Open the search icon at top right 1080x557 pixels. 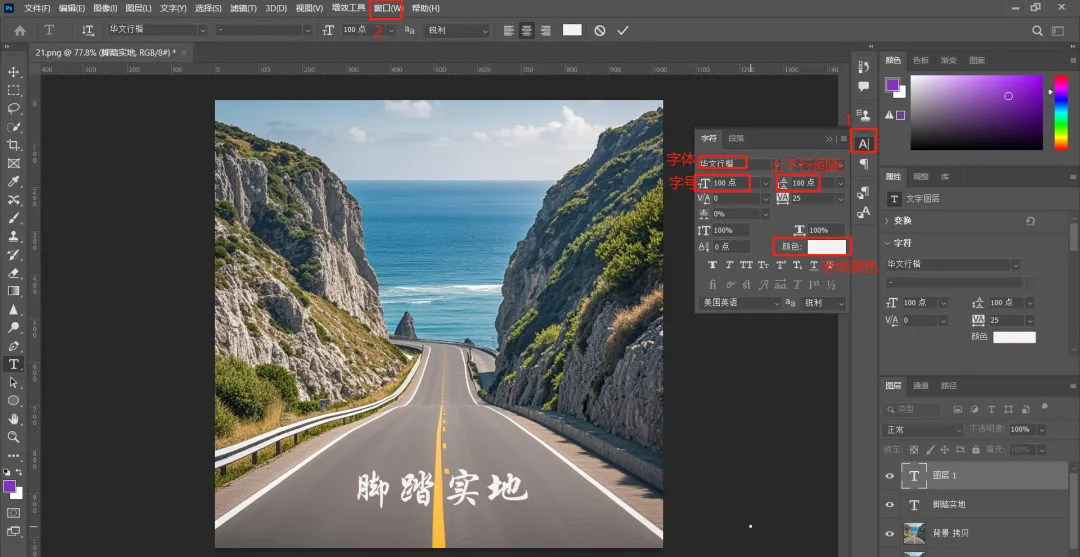(x=1037, y=31)
